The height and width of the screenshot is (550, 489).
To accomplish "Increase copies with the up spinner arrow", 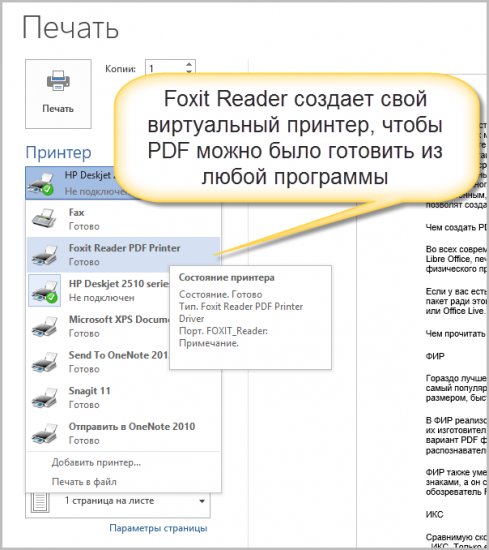I will [189, 65].
